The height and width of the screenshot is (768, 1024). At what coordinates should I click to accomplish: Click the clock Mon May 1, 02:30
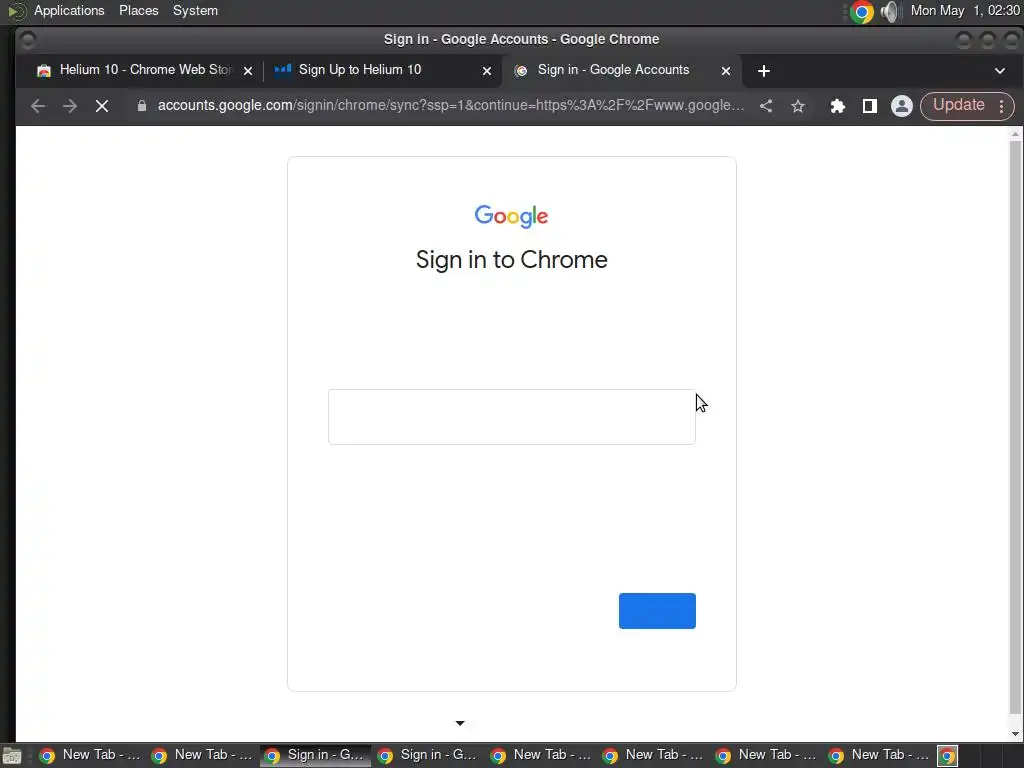tap(965, 10)
